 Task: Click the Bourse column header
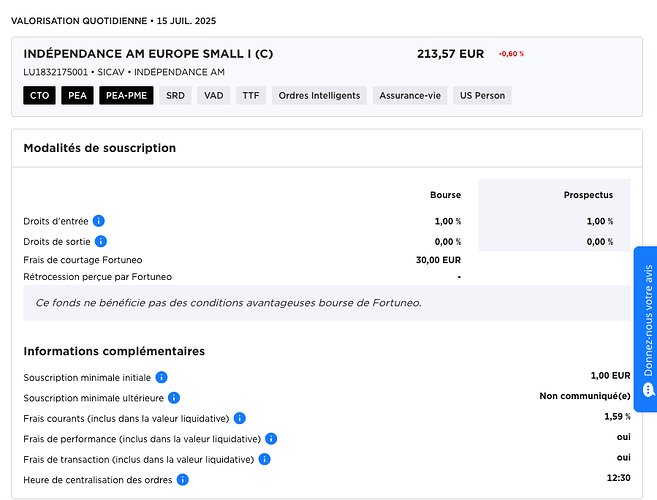445,195
